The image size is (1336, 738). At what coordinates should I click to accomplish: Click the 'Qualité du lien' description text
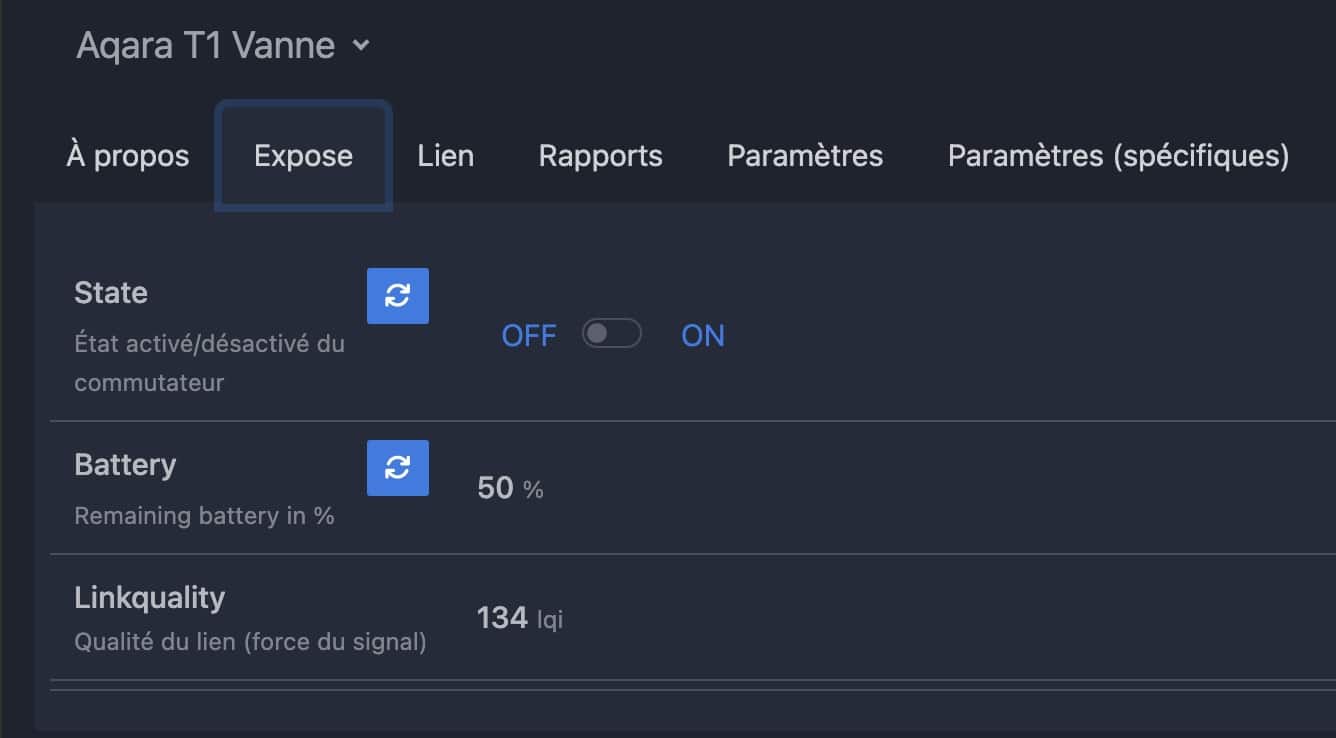[250, 642]
